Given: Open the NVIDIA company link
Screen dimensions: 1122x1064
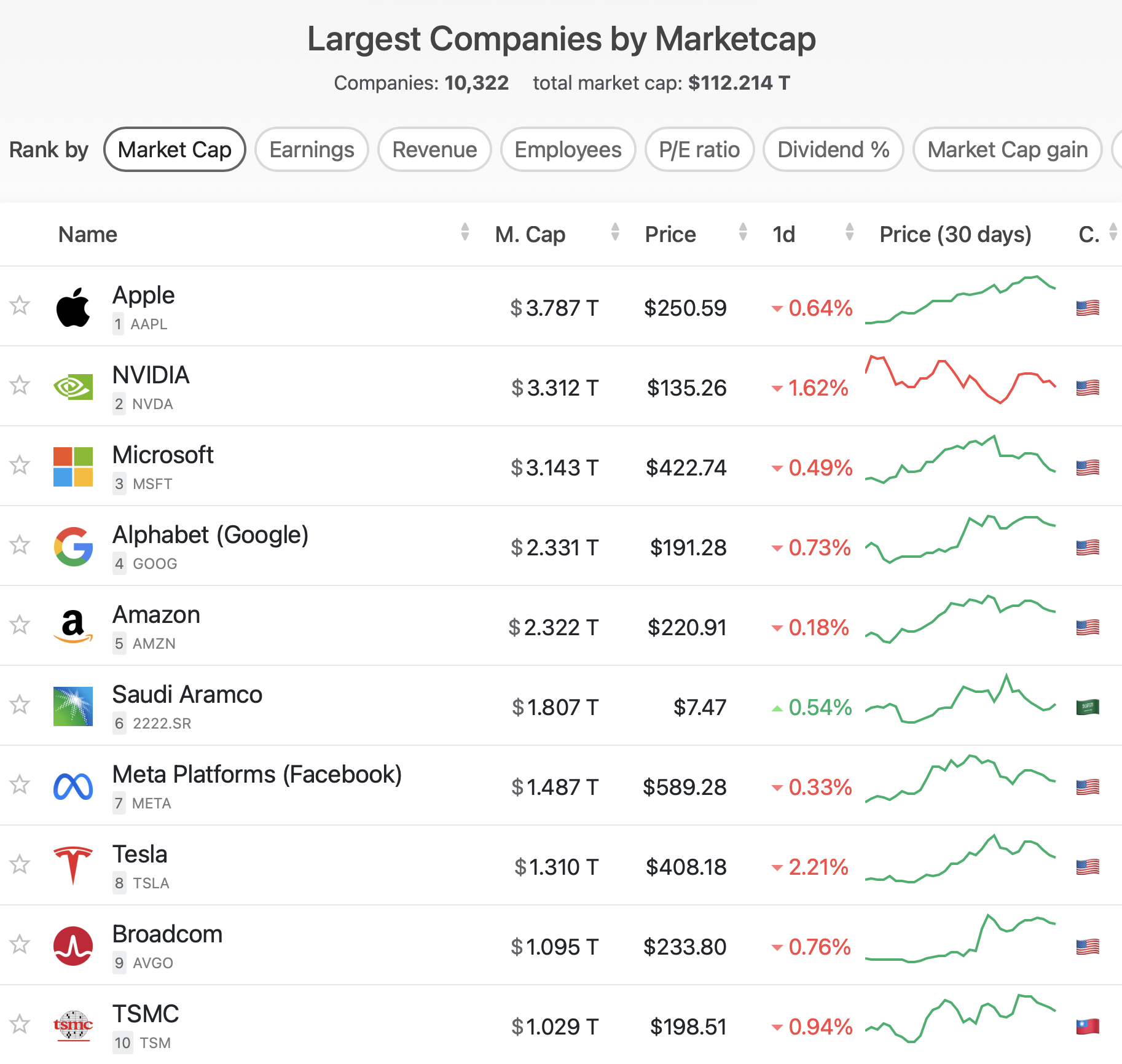Looking at the screenshot, I should click(x=151, y=375).
